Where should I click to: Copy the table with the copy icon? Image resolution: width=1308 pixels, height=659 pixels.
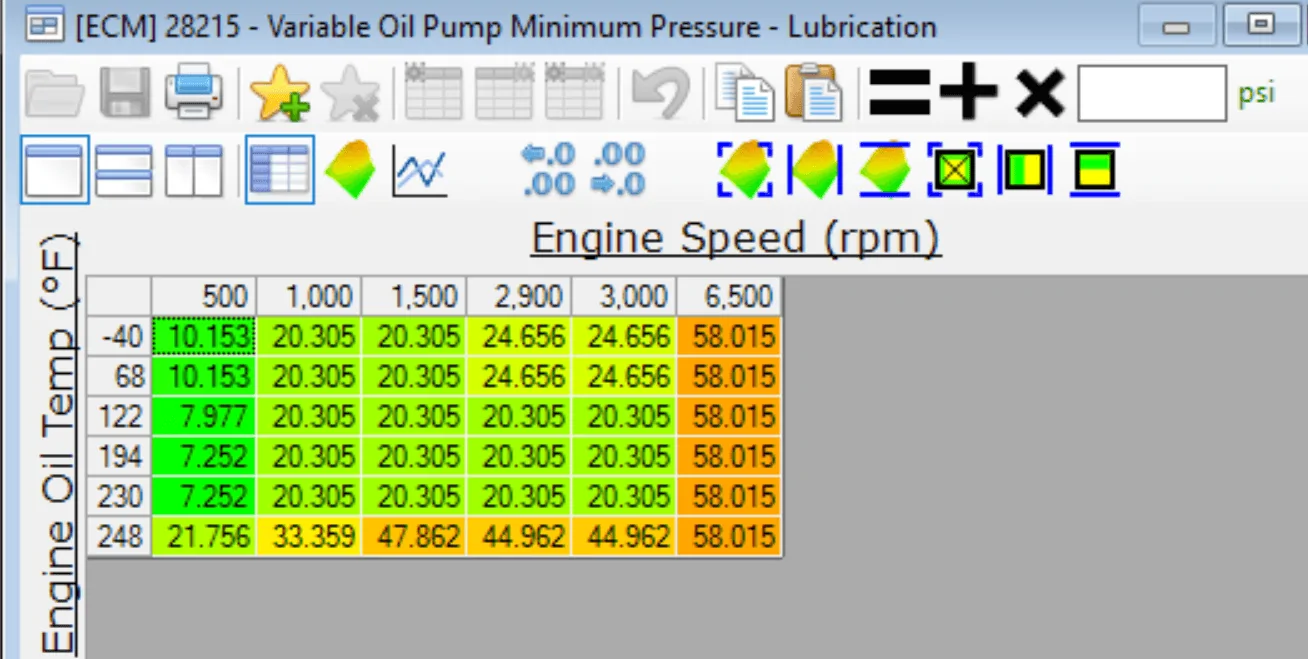click(x=746, y=93)
